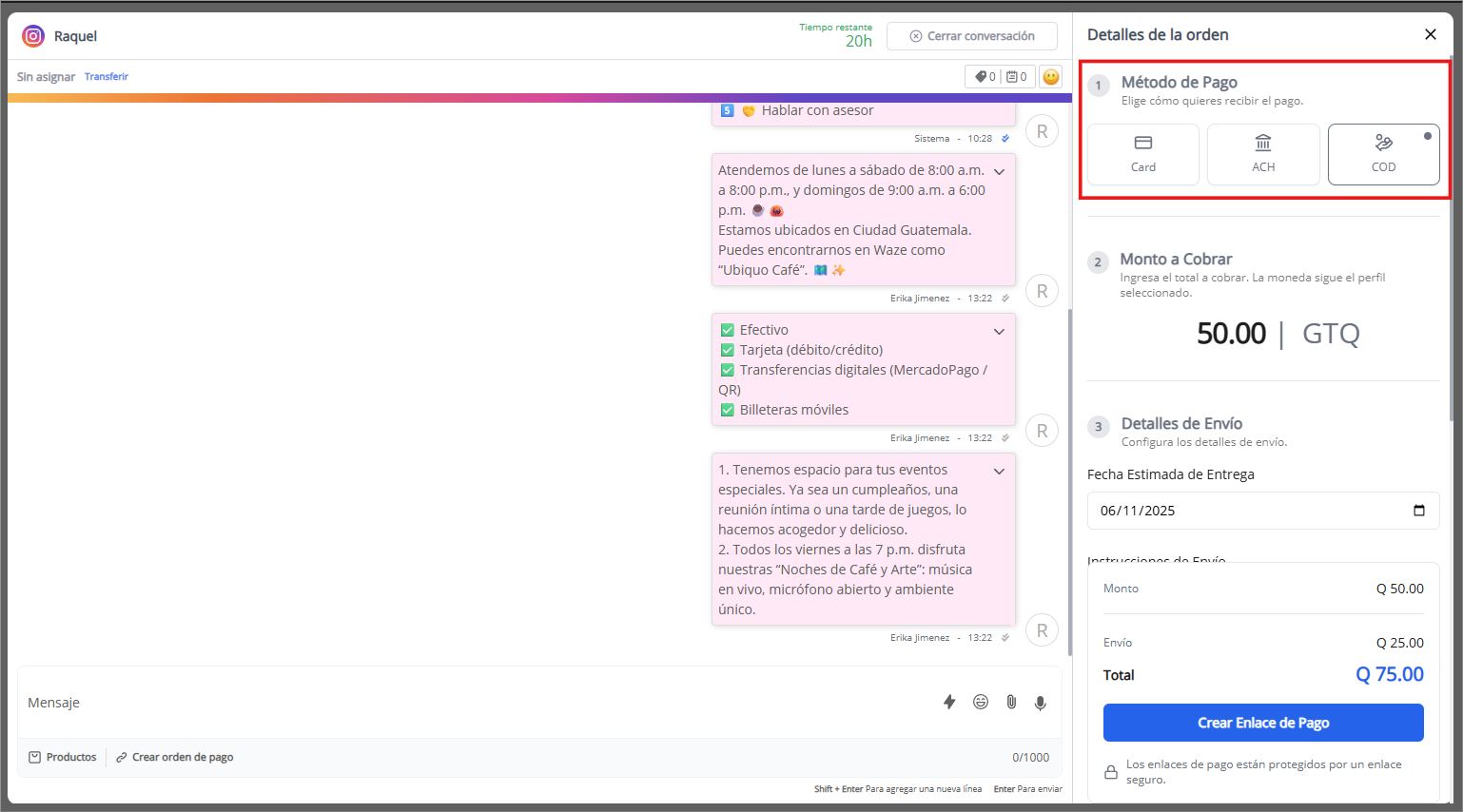1463x812 pixels.
Task: Click Crear orden de pago option
Action: coord(175,757)
